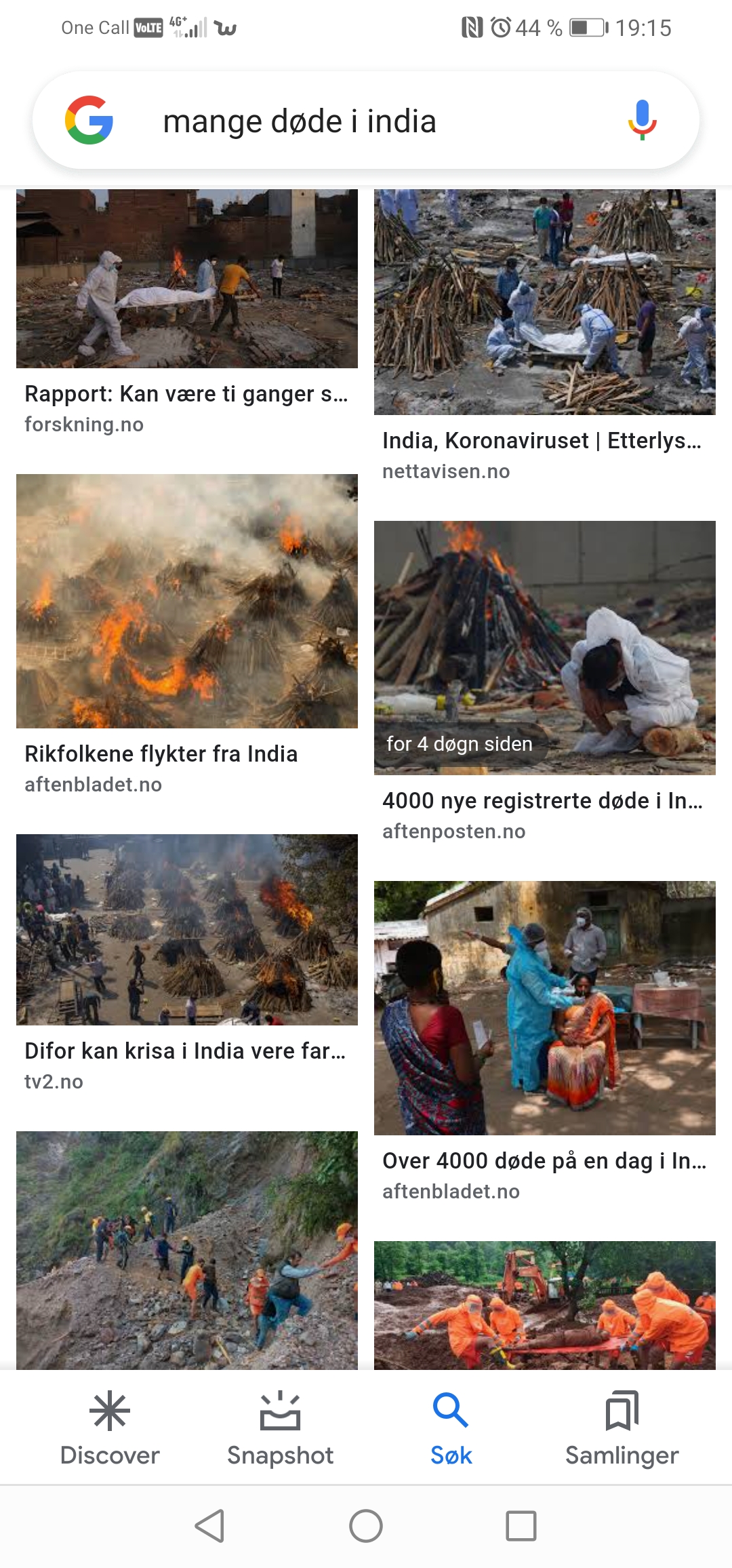
Task: Open 'Rapport: Kan være ti ganger' result
Action: click(186, 394)
